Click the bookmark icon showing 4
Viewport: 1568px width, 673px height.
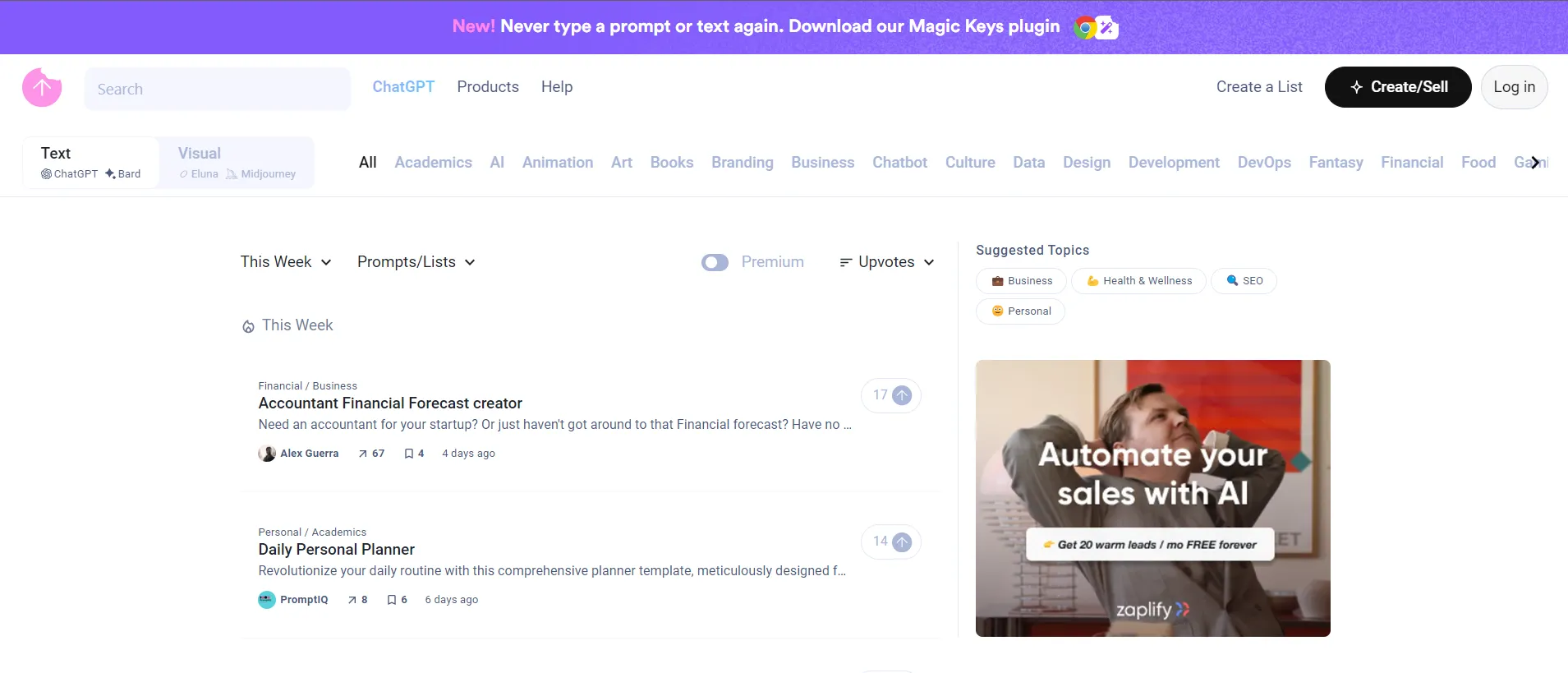[x=409, y=454]
